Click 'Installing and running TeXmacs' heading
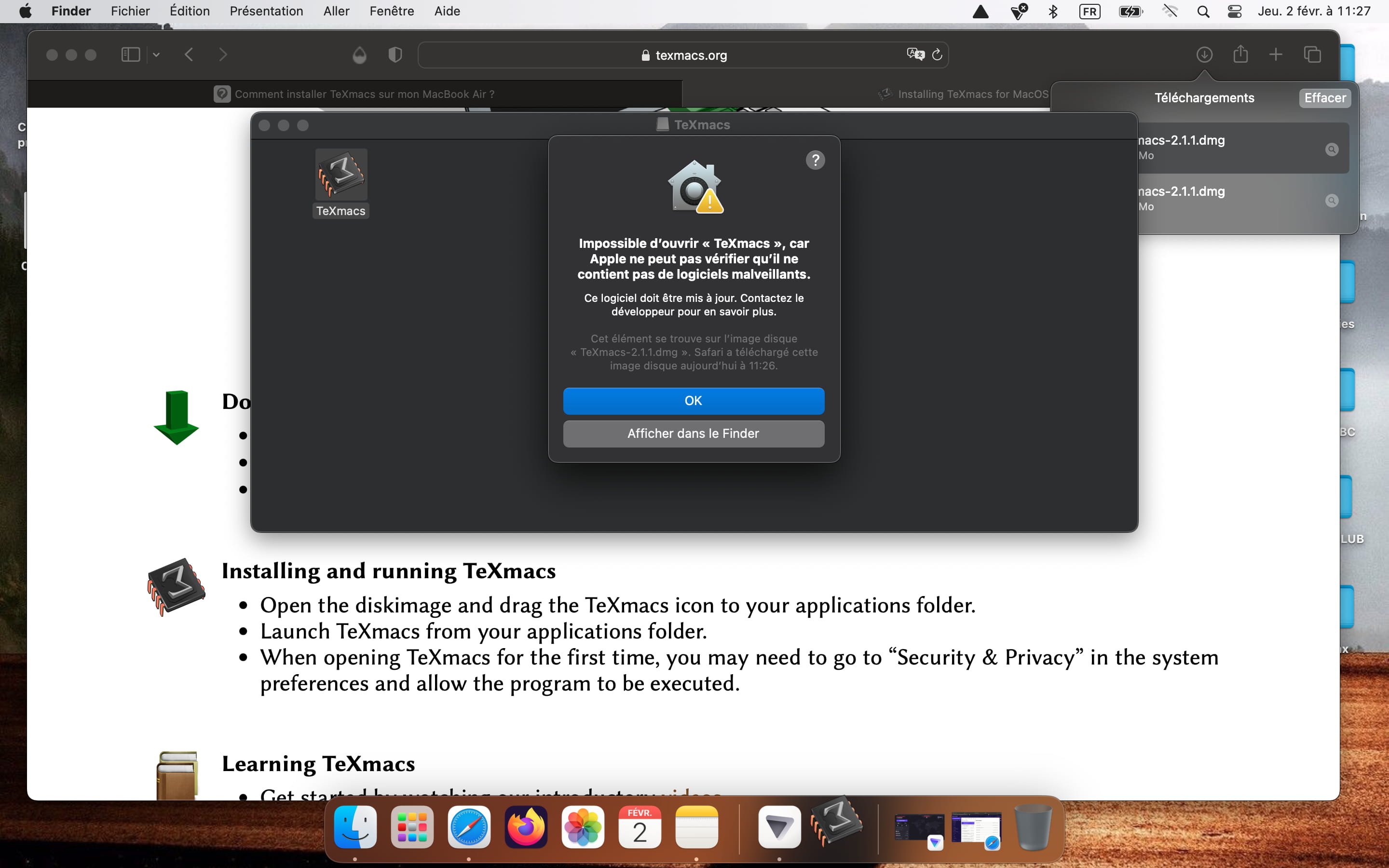1389x868 pixels. tap(389, 571)
